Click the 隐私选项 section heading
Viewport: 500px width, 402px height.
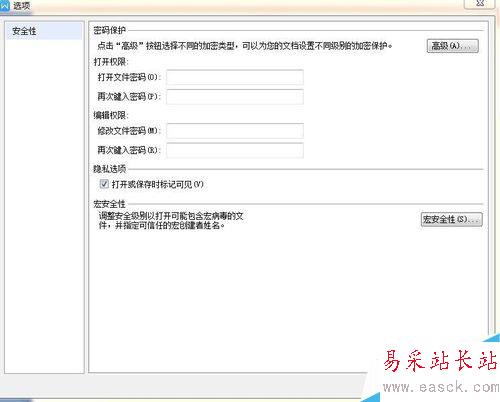110,169
